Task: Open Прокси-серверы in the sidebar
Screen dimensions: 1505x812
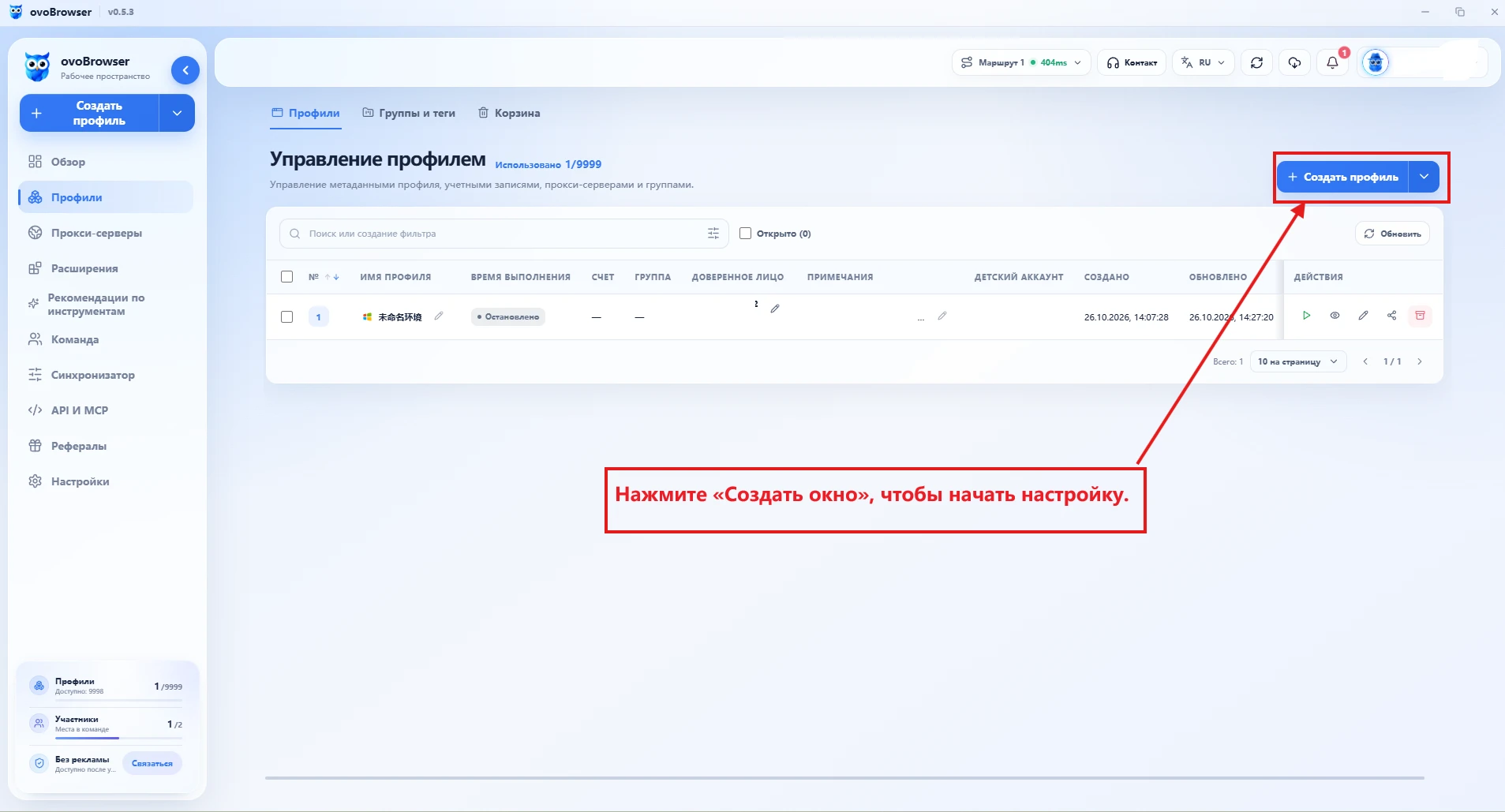Action: click(106, 233)
